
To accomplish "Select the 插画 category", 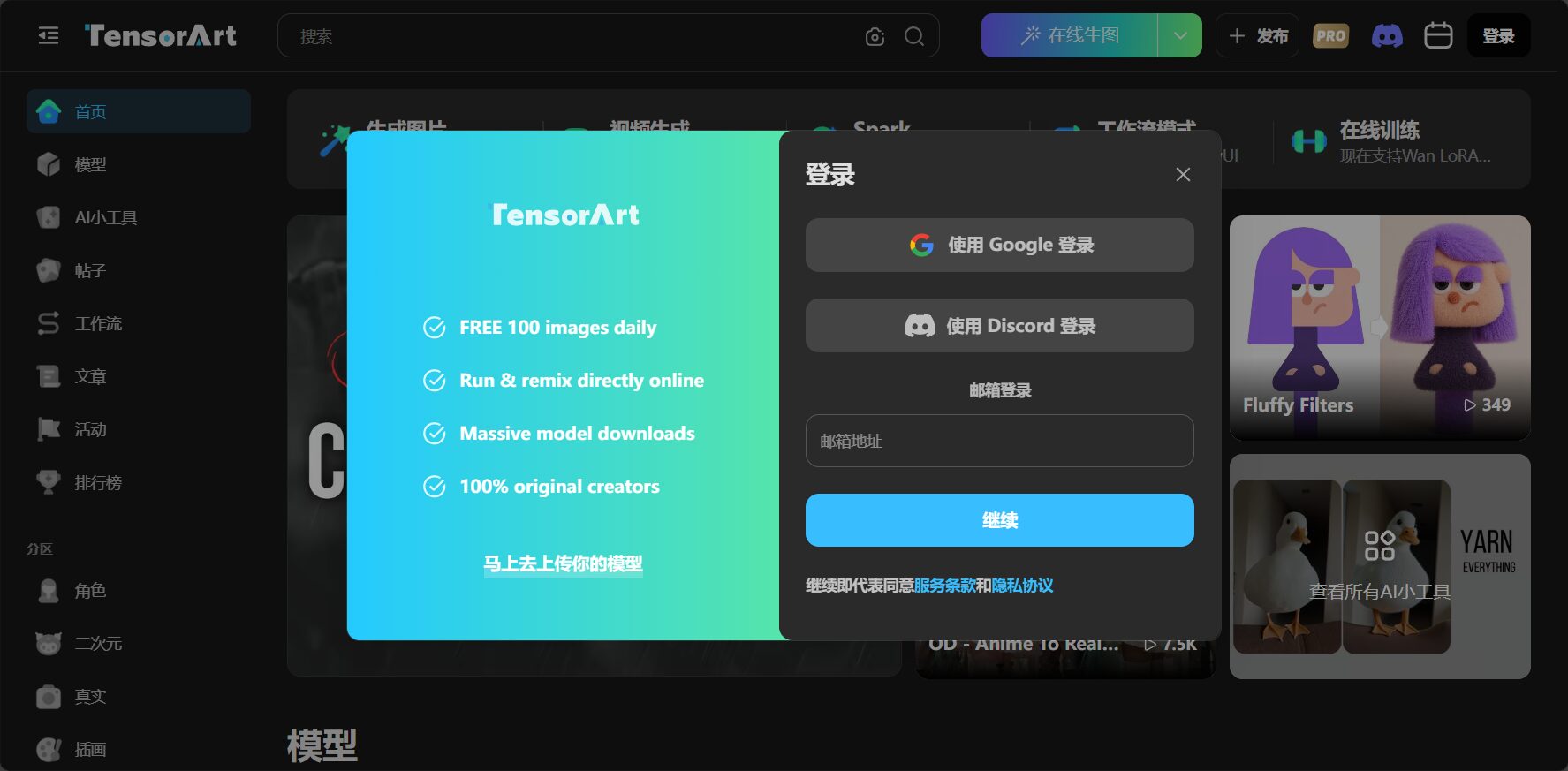I will pos(139,749).
